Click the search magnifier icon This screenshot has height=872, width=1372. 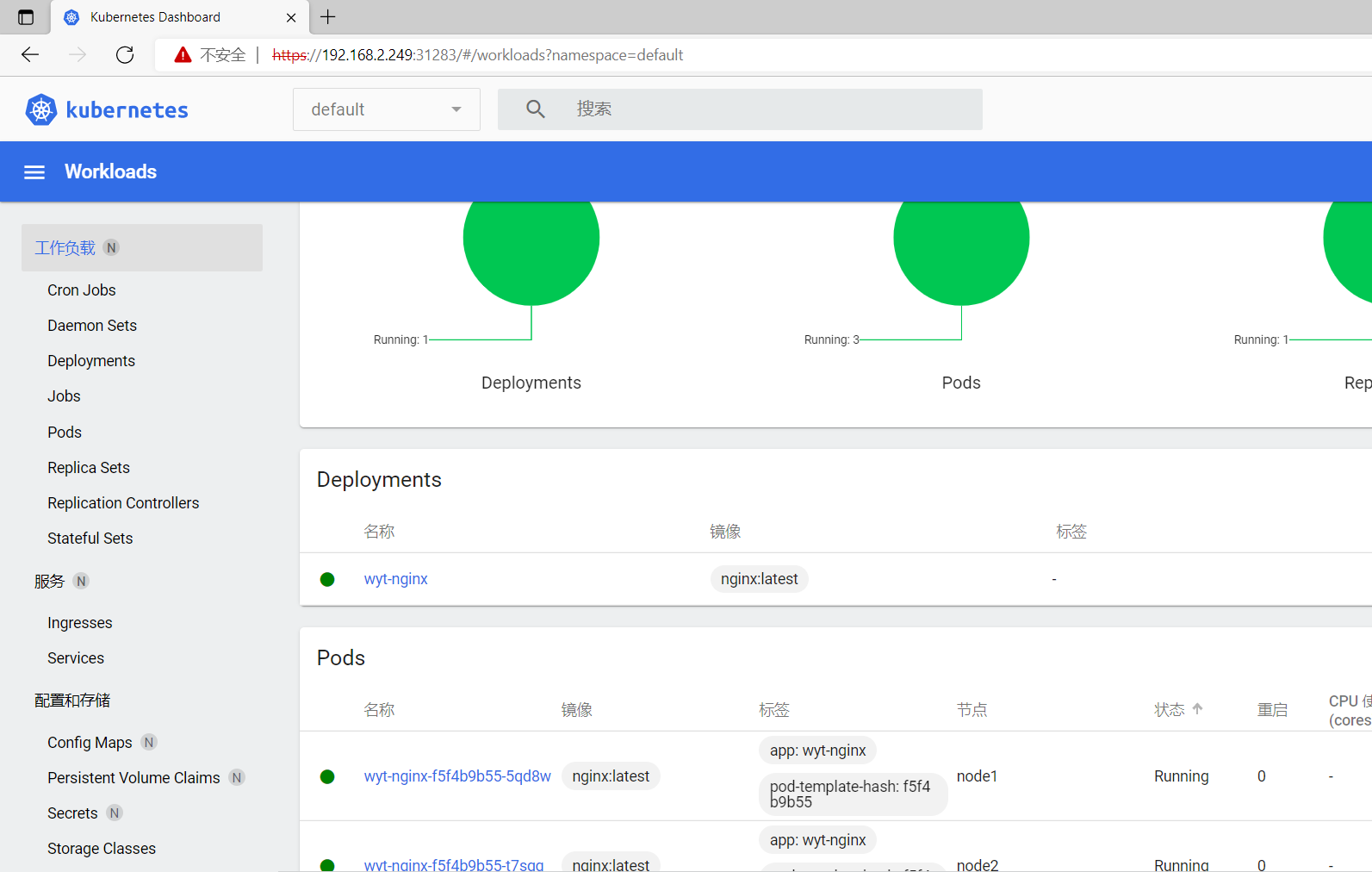pos(536,109)
